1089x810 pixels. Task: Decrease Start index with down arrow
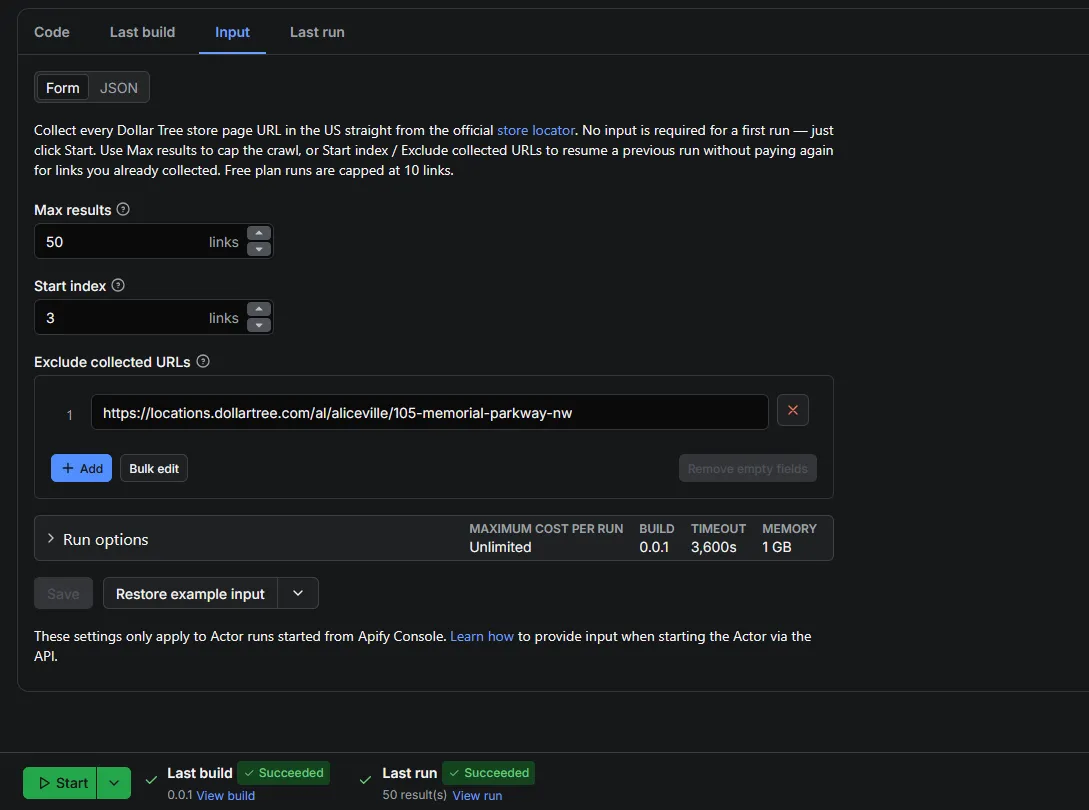click(x=259, y=325)
